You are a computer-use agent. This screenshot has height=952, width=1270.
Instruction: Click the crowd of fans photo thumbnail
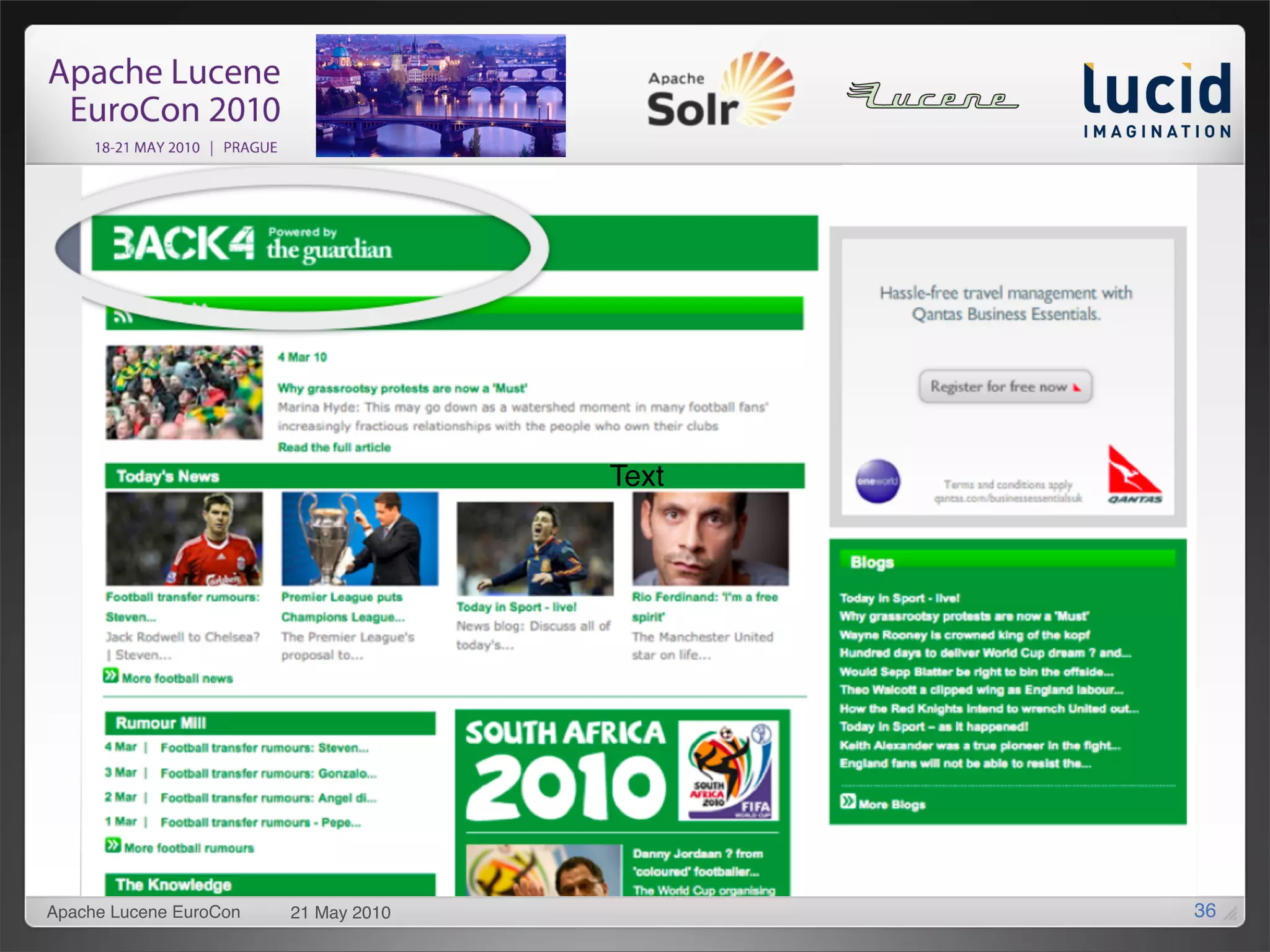point(184,392)
